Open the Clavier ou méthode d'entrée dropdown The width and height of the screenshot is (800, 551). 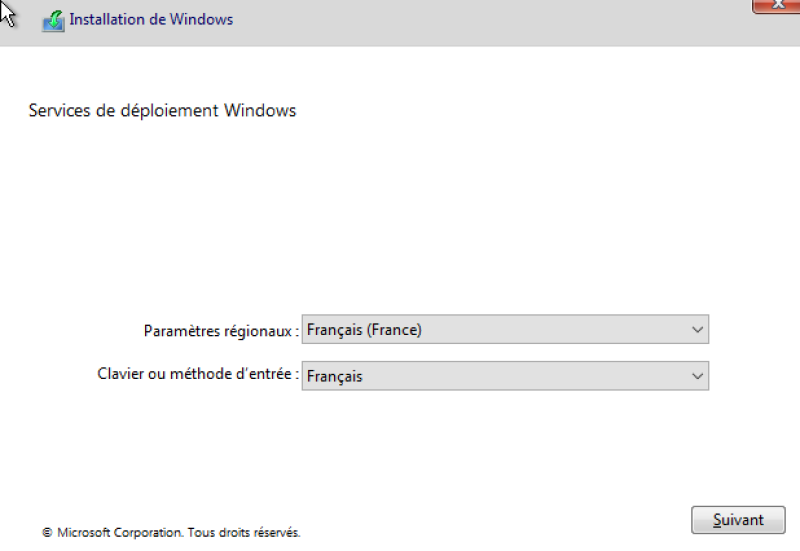click(x=505, y=376)
